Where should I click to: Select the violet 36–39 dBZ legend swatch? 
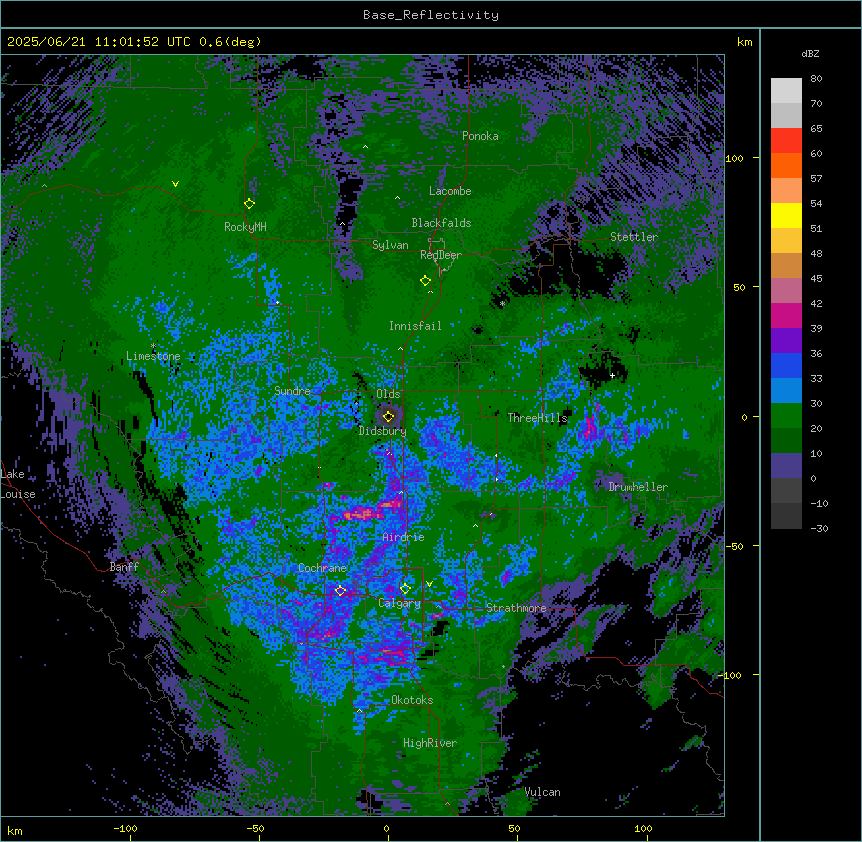(786, 341)
